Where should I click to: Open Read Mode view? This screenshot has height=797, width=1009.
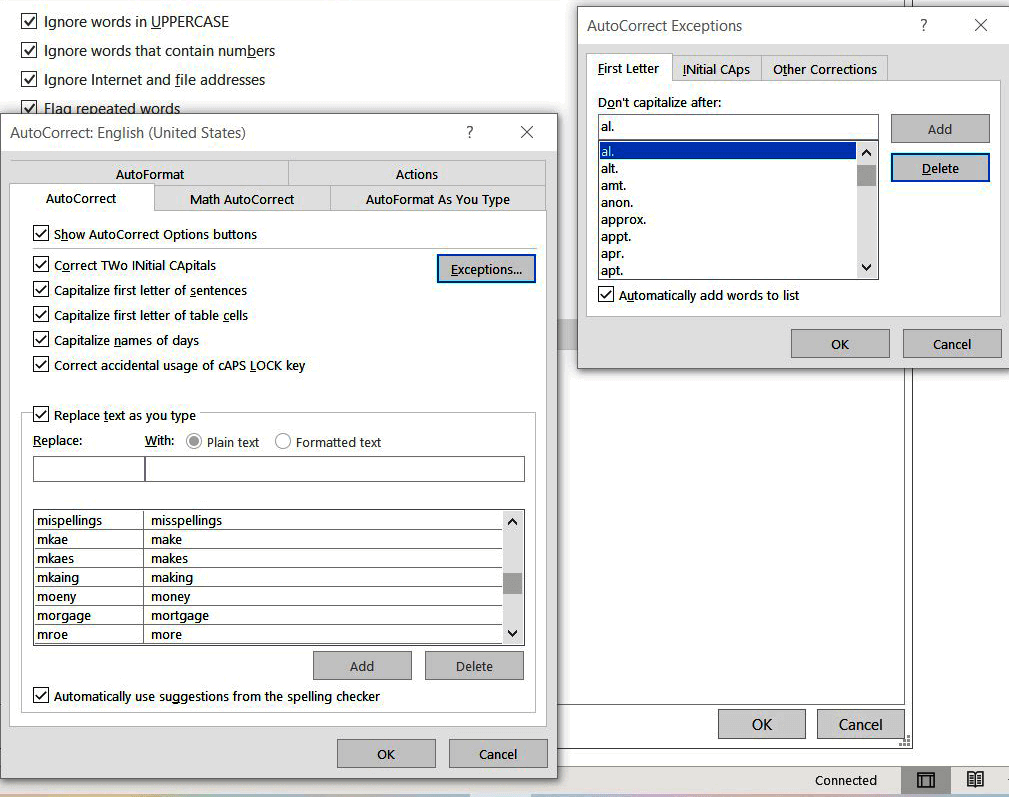(975, 780)
